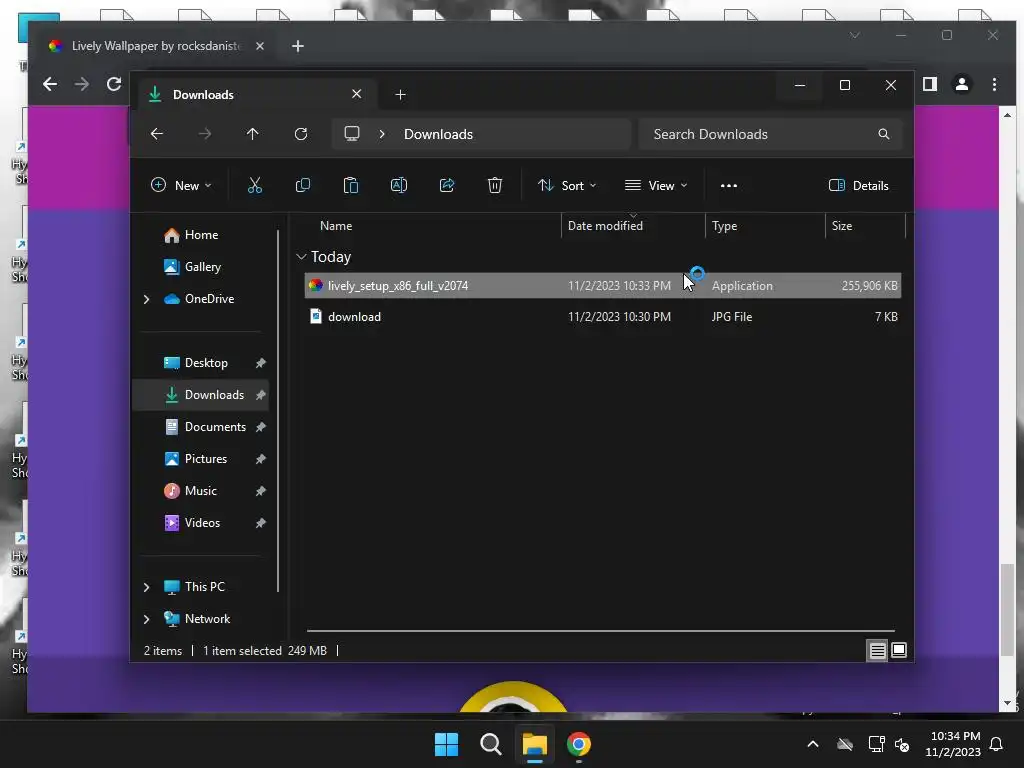Open Desktop quick access folder
The width and height of the screenshot is (1024, 768).
tap(206, 363)
